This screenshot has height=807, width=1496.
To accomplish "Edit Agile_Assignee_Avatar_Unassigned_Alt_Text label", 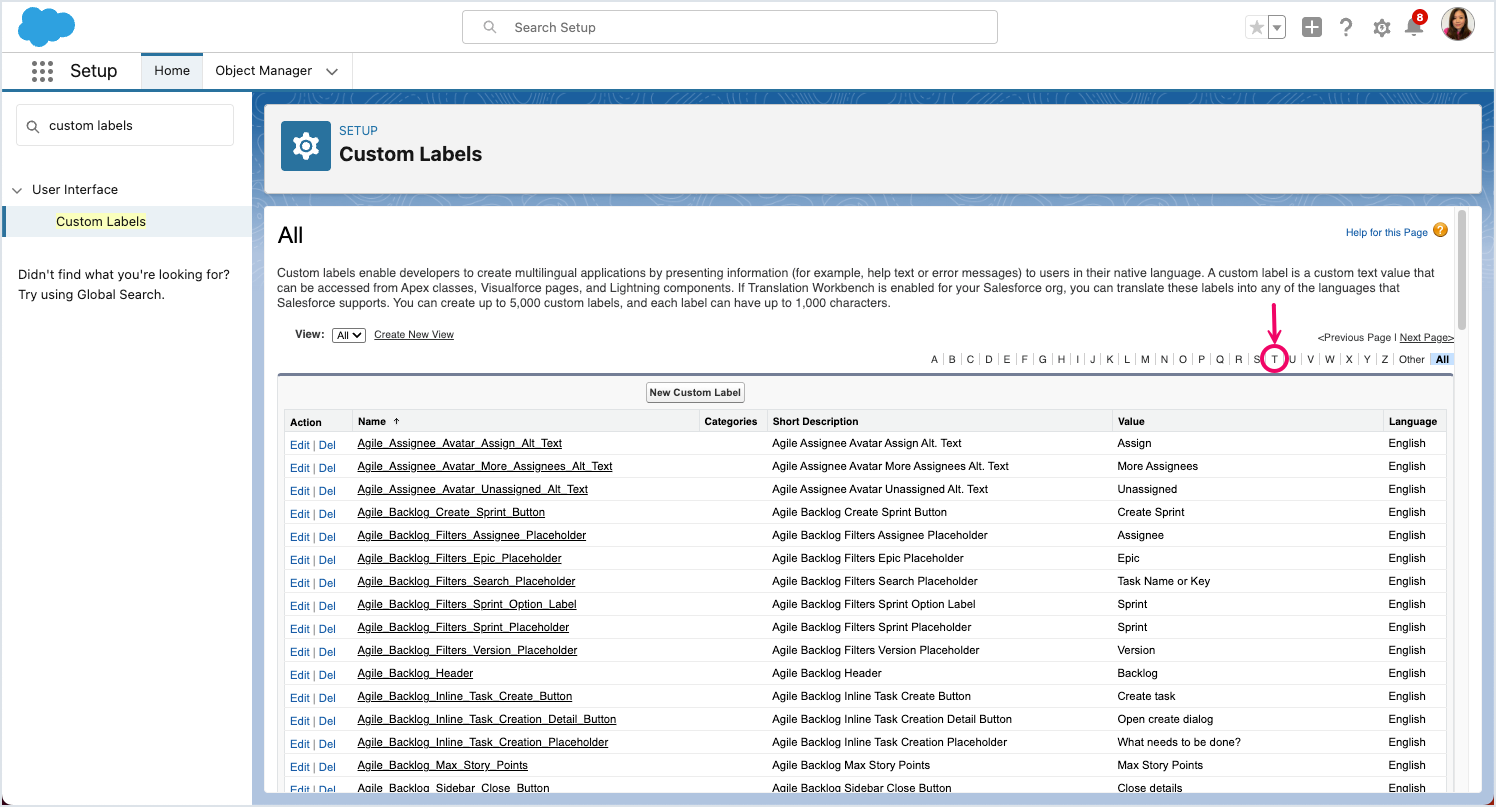I will pyautogui.click(x=300, y=491).
